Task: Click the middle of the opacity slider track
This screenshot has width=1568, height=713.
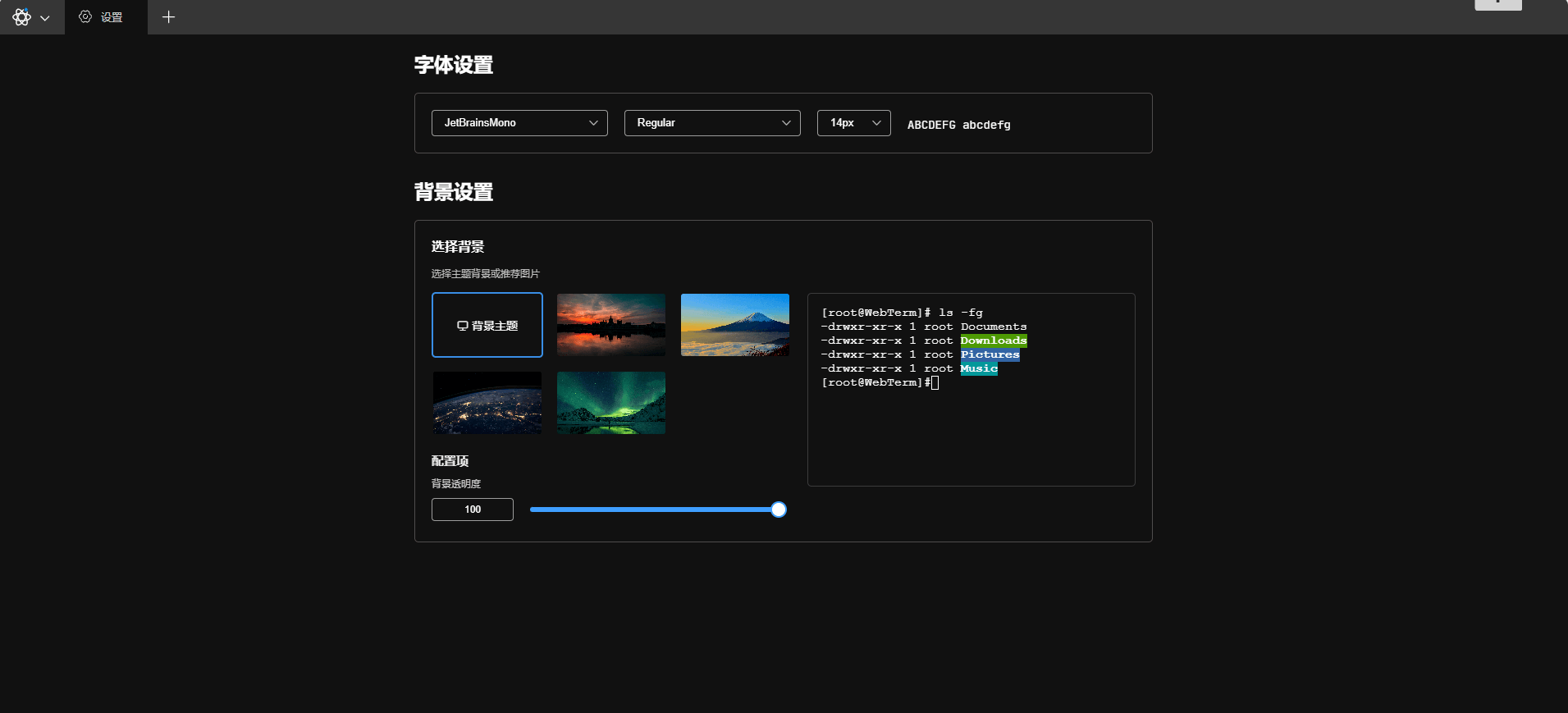Action: [x=654, y=510]
